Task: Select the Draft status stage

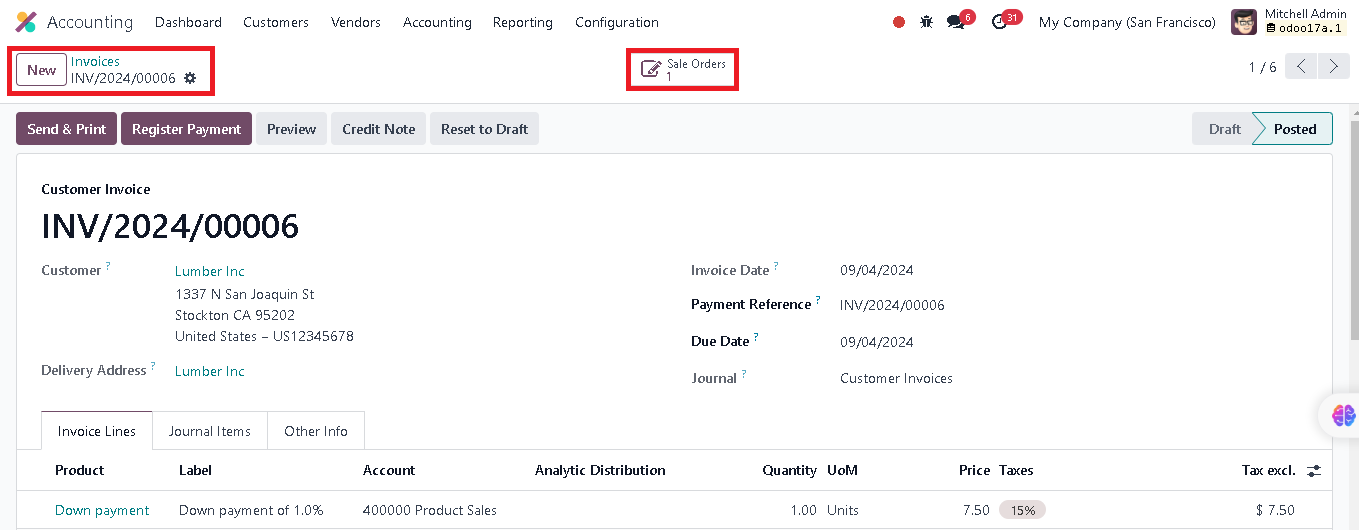Action: (1224, 129)
